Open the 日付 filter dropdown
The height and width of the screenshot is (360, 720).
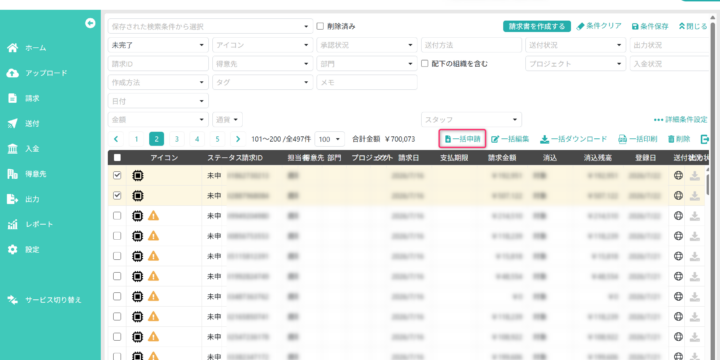[x=158, y=101]
